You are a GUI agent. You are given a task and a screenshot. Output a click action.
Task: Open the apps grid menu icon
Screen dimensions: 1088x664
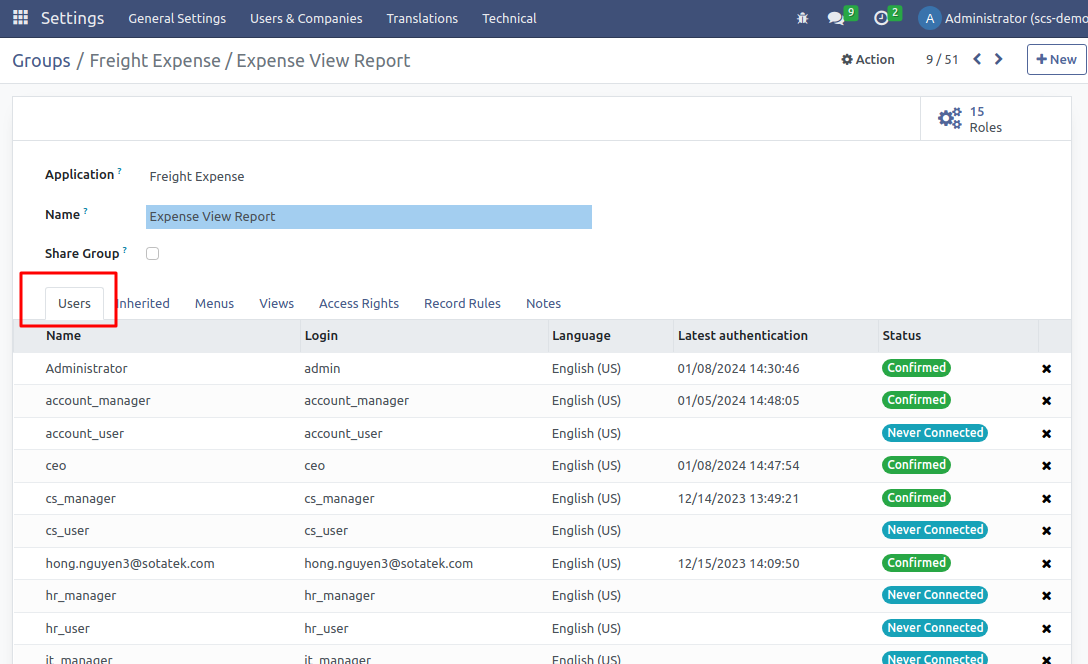pyautogui.click(x=20, y=18)
